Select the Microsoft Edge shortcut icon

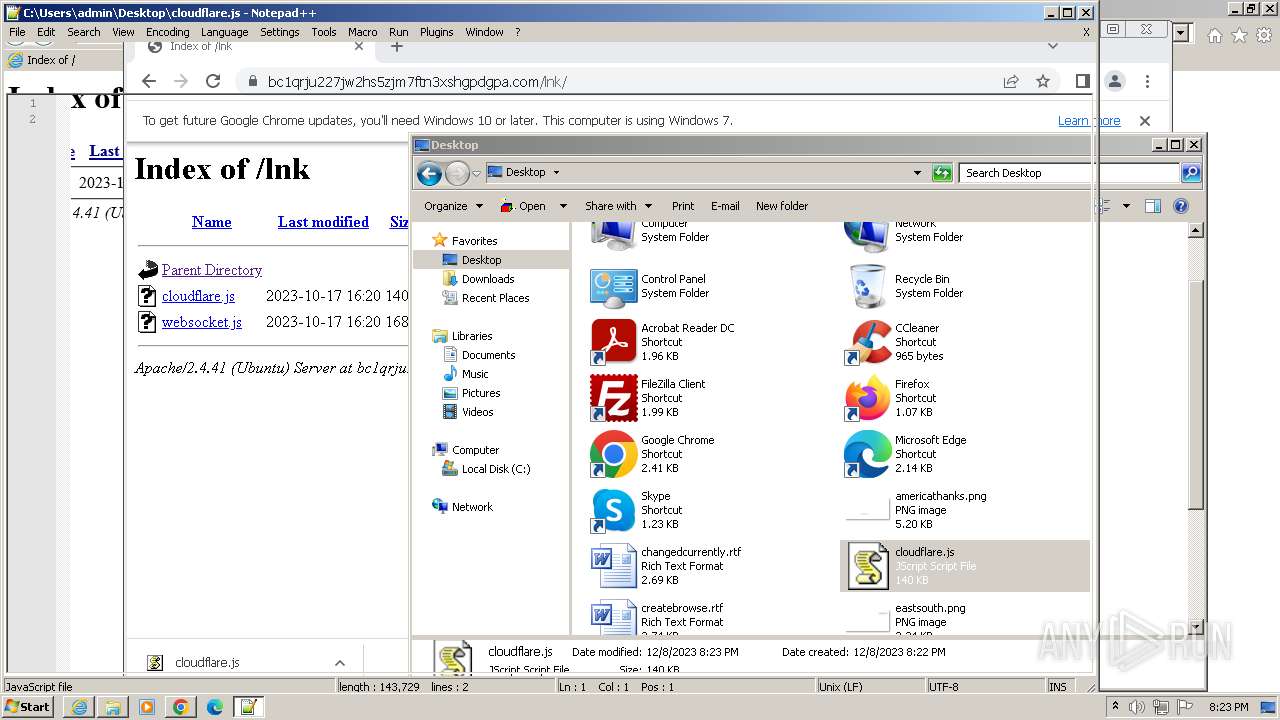click(867, 454)
